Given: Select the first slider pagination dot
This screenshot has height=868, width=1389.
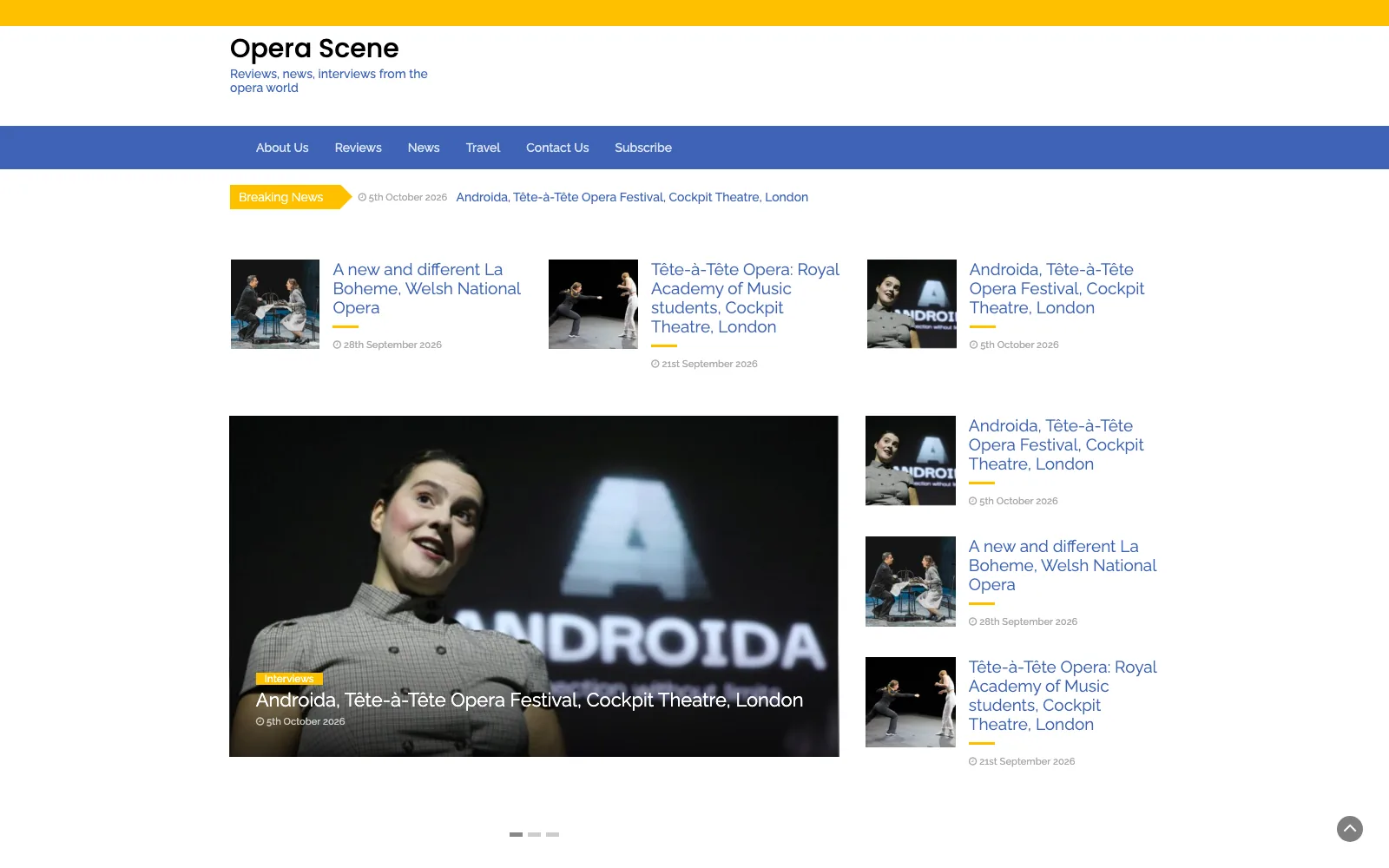Looking at the screenshot, I should pyautogui.click(x=516, y=834).
